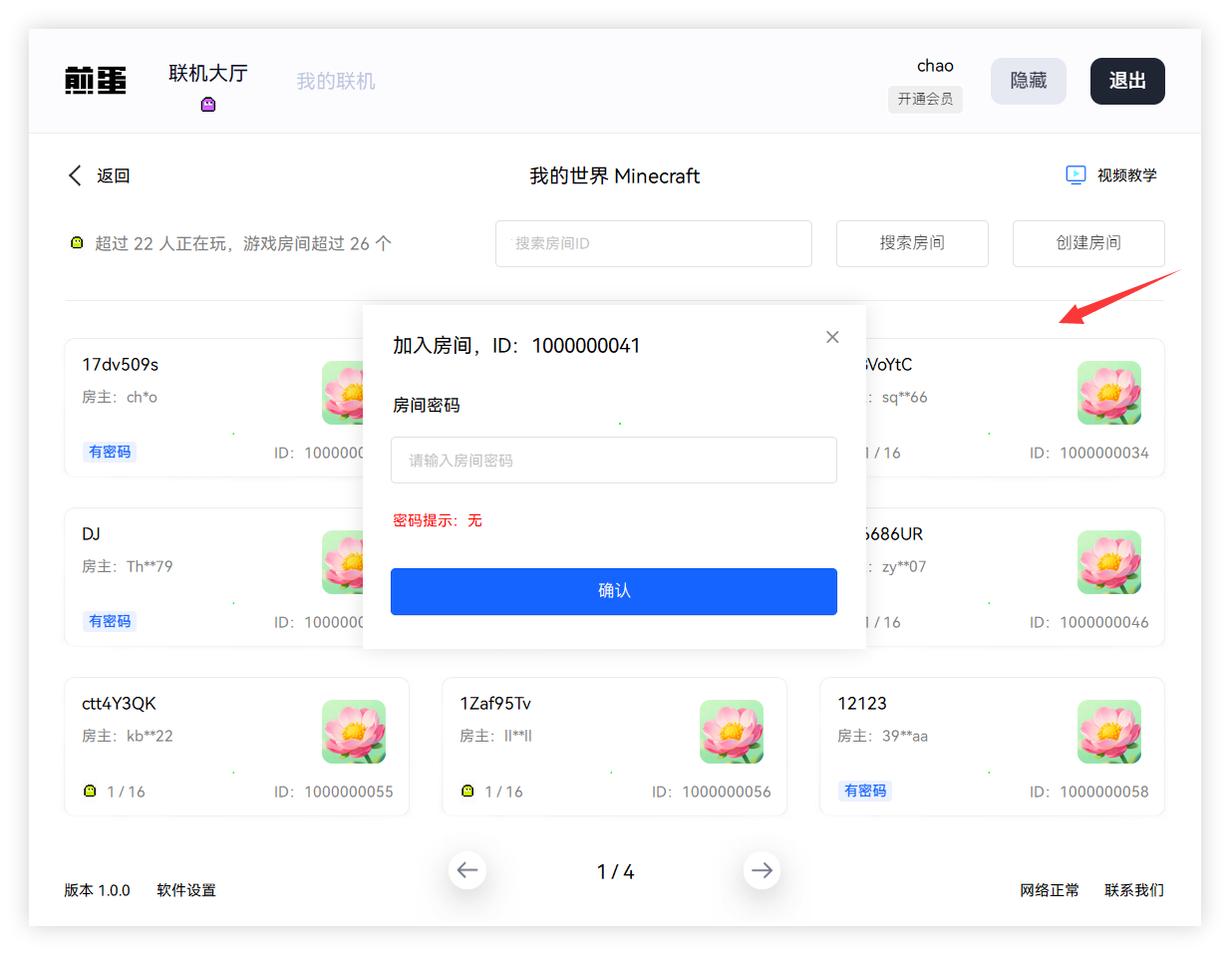
Task: Click the 开通会员 badge
Action: click(925, 99)
